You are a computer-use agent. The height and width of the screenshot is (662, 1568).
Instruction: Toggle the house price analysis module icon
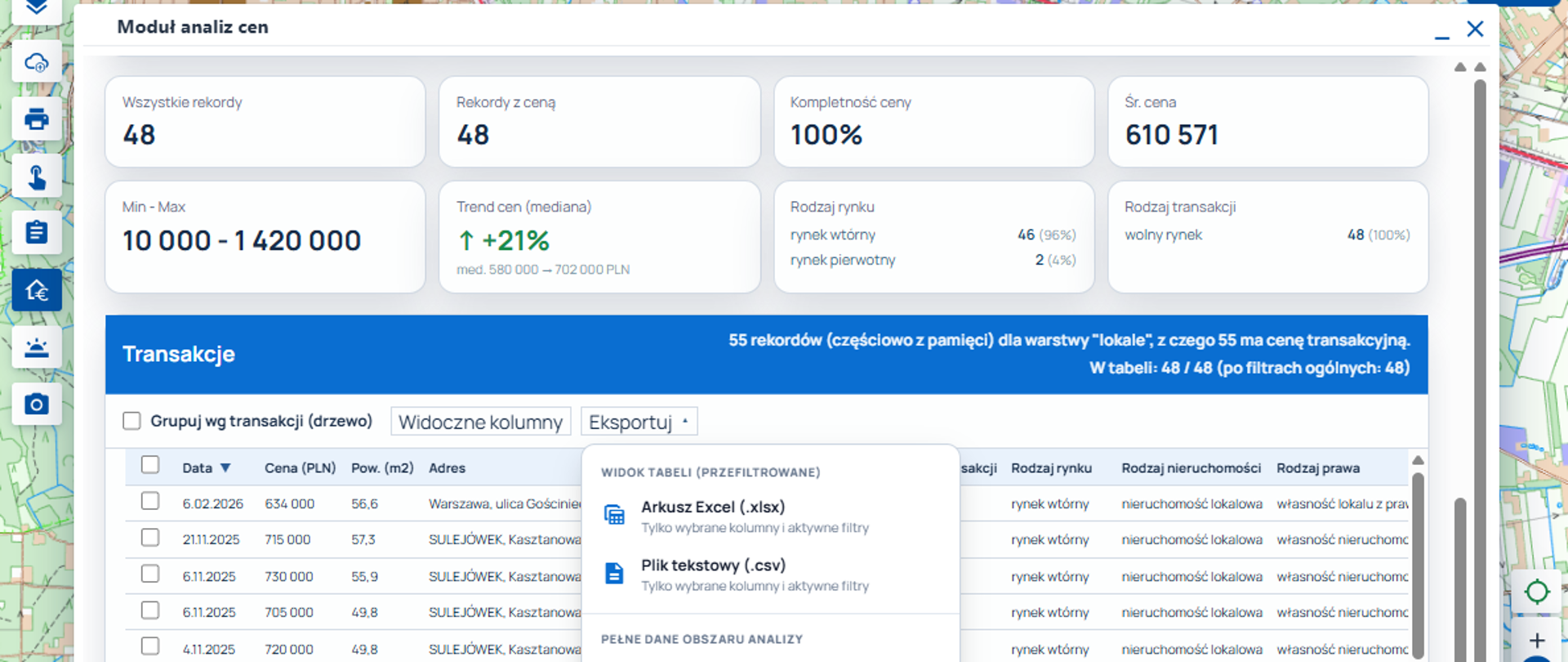[x=37, y=290]
